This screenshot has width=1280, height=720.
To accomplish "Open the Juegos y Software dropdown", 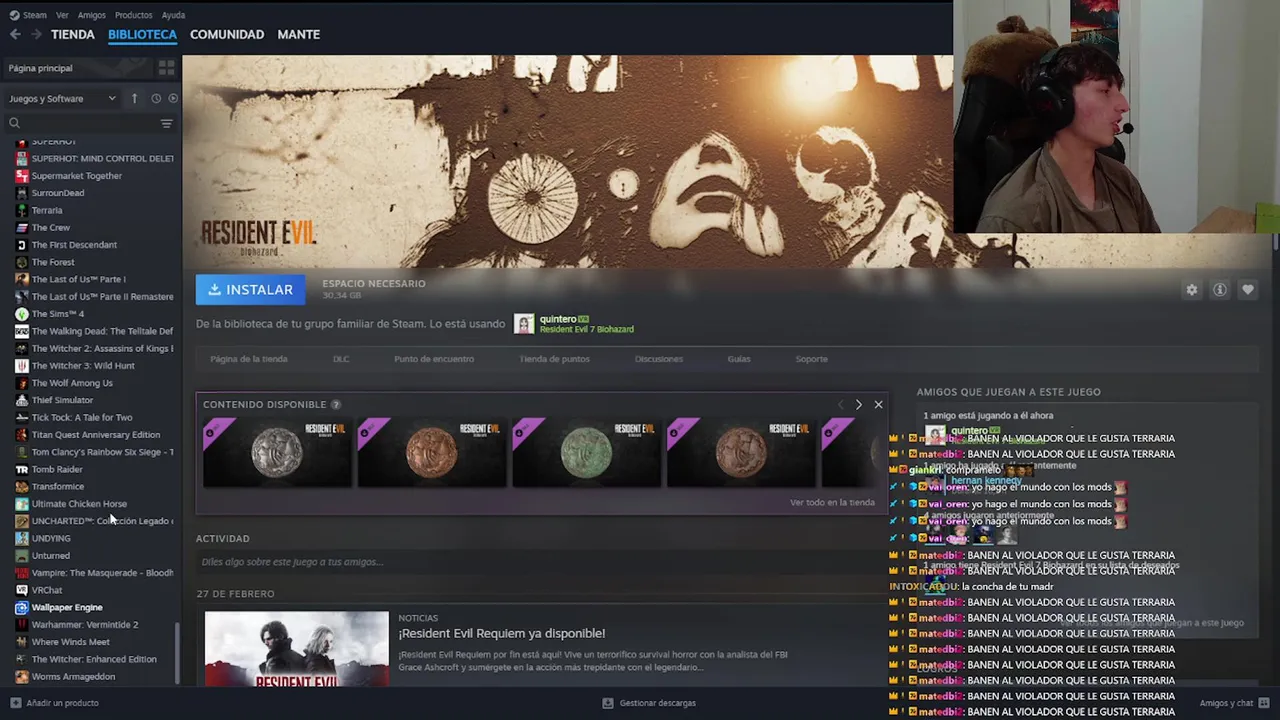I will click(x=63, y=98).
